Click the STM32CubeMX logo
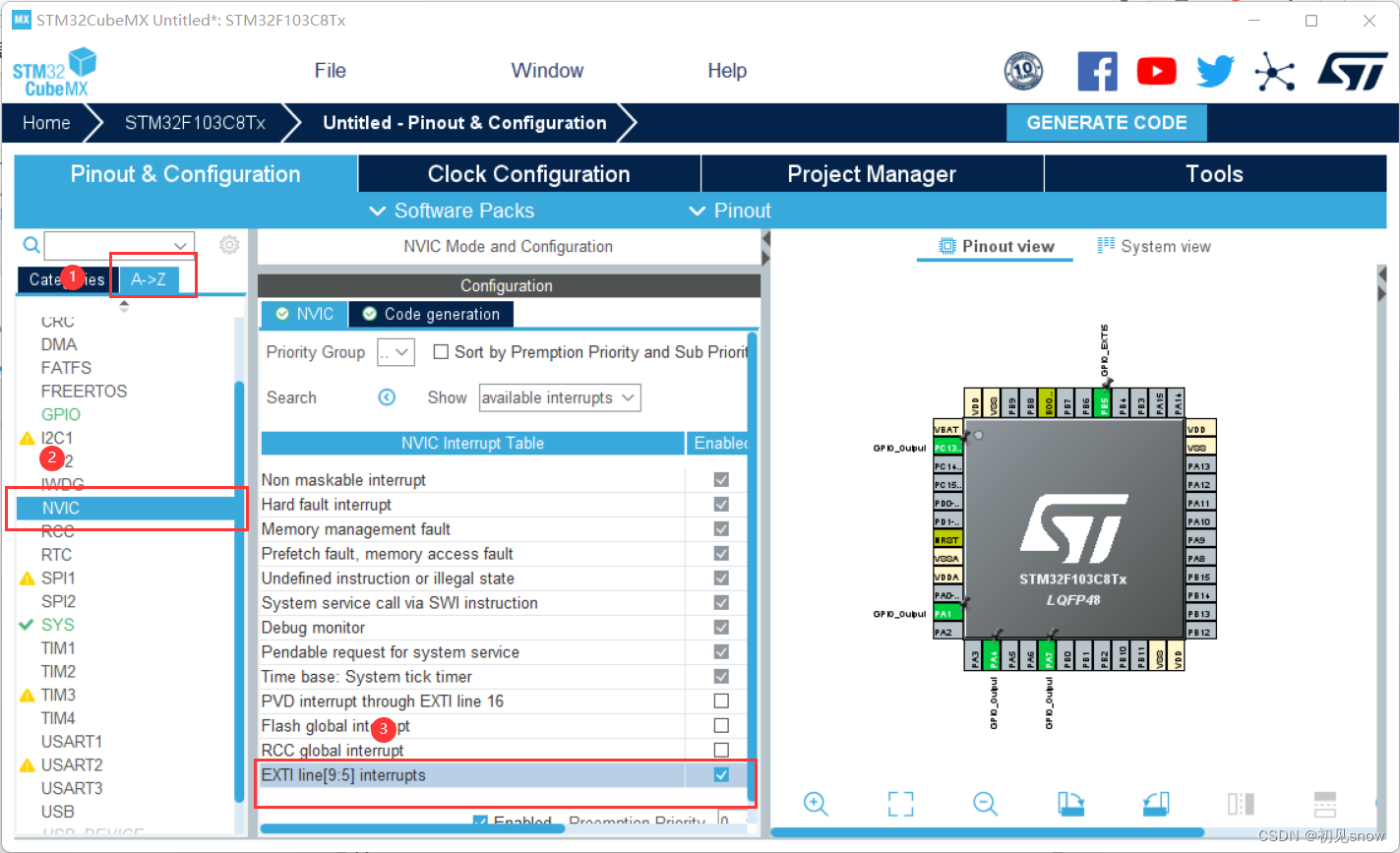This screenshot has height=853, width=1400. pyautogui.click(x=54, y=72)
